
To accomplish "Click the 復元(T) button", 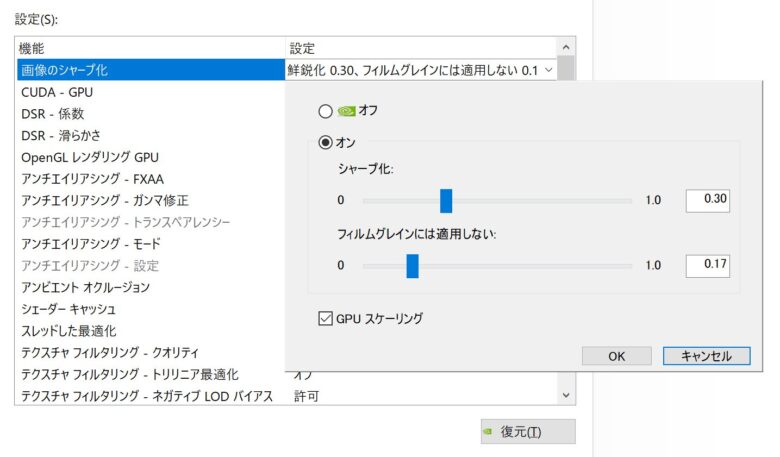I will 528,431.
